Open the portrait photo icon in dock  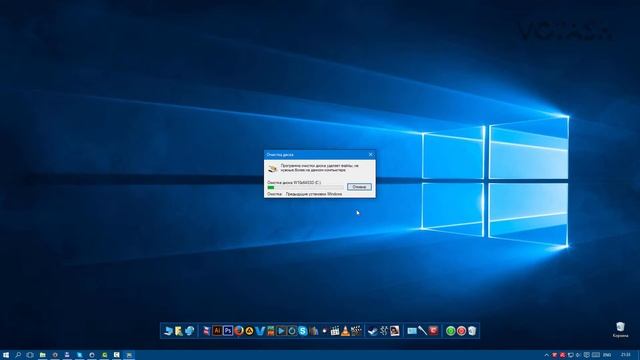[x=394, y=331]
